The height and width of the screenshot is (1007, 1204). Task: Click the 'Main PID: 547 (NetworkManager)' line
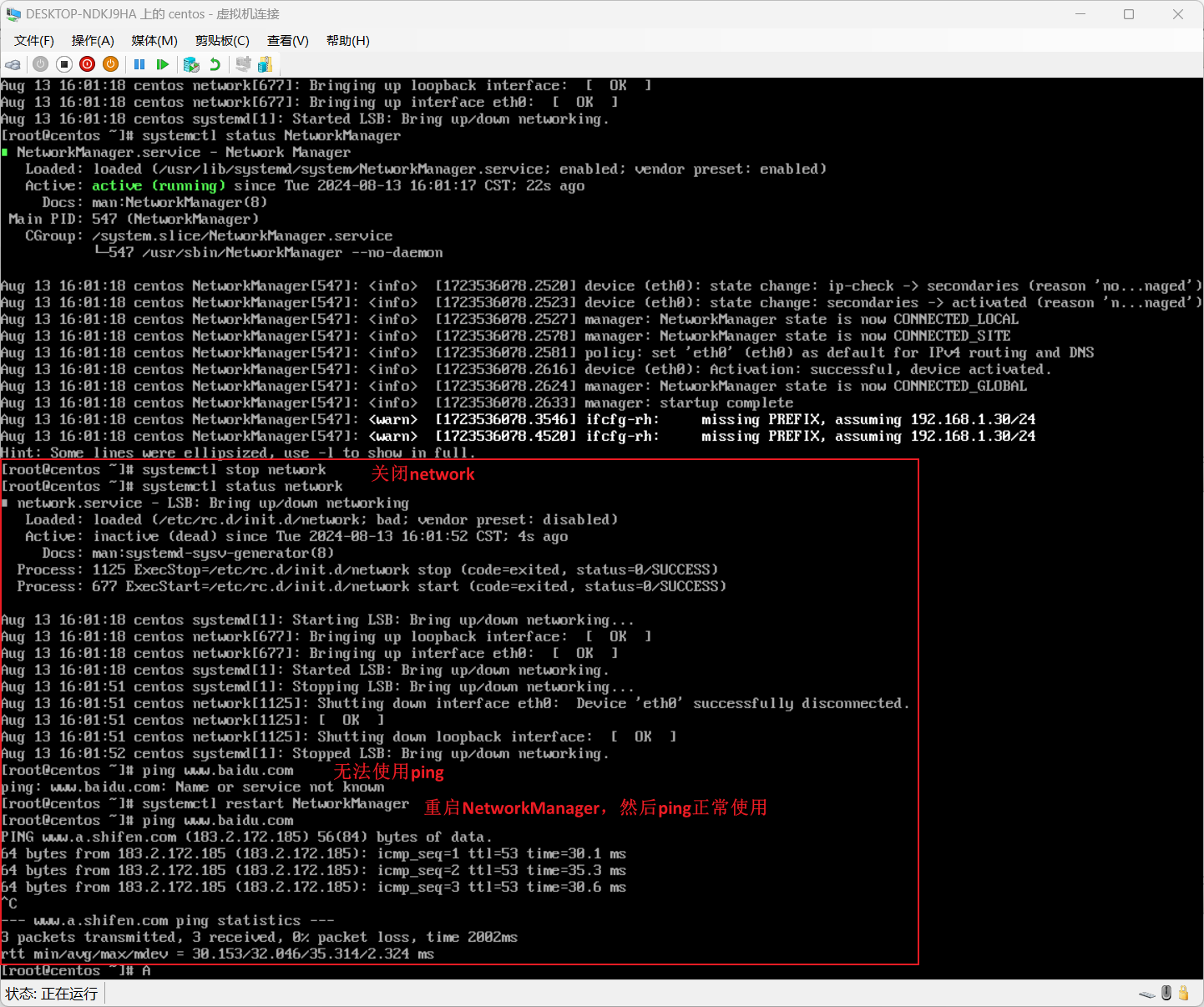134,219
